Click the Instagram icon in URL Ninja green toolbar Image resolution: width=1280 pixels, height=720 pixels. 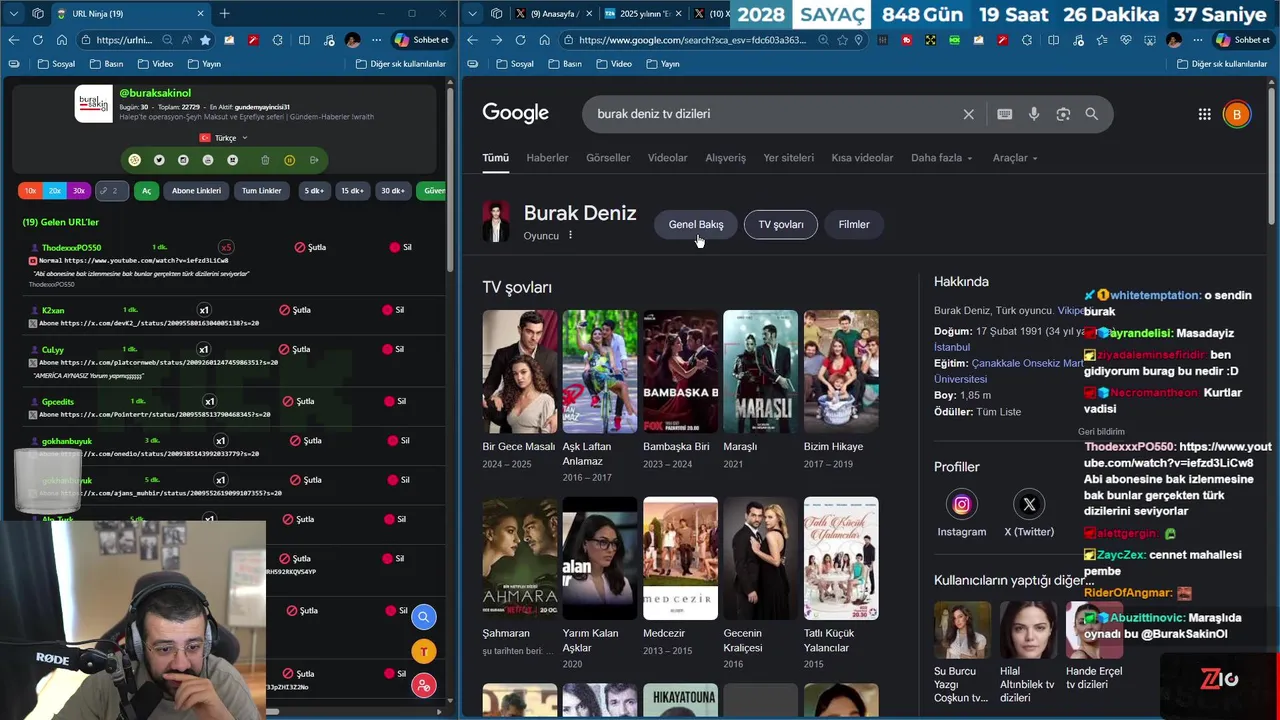[x=183, y=160]
